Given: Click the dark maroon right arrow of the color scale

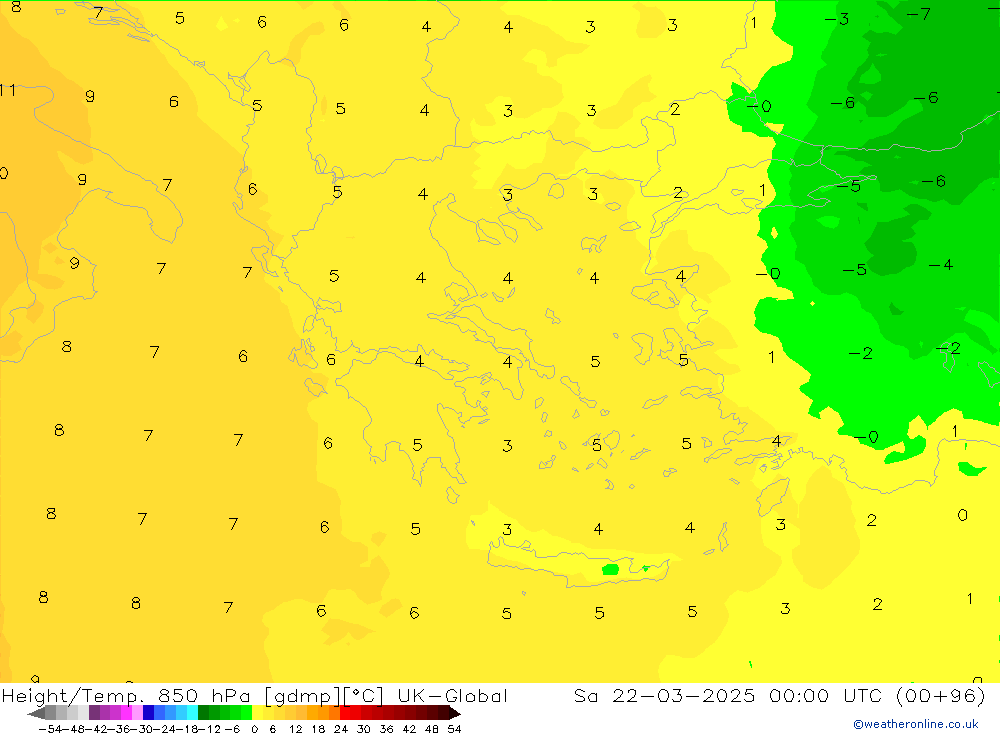Looking at the screenshot, I should tap(455, 713).
